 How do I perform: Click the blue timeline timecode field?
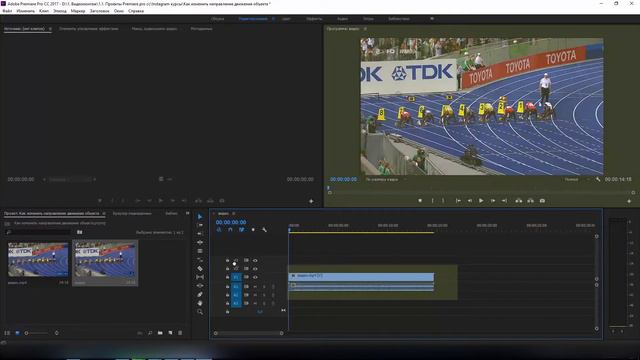tap(231, 222)
